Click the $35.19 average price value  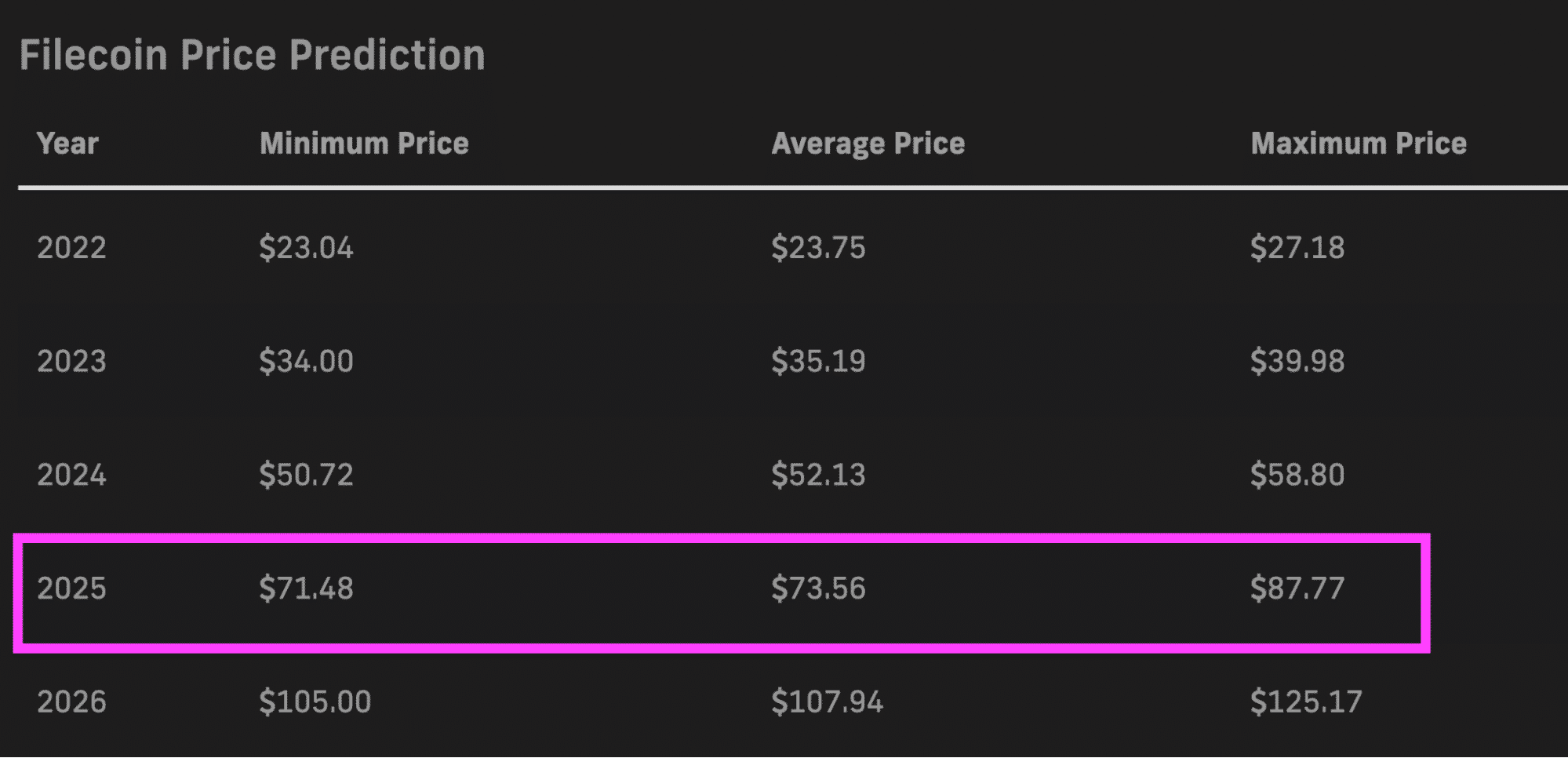[x=818, y=362]
